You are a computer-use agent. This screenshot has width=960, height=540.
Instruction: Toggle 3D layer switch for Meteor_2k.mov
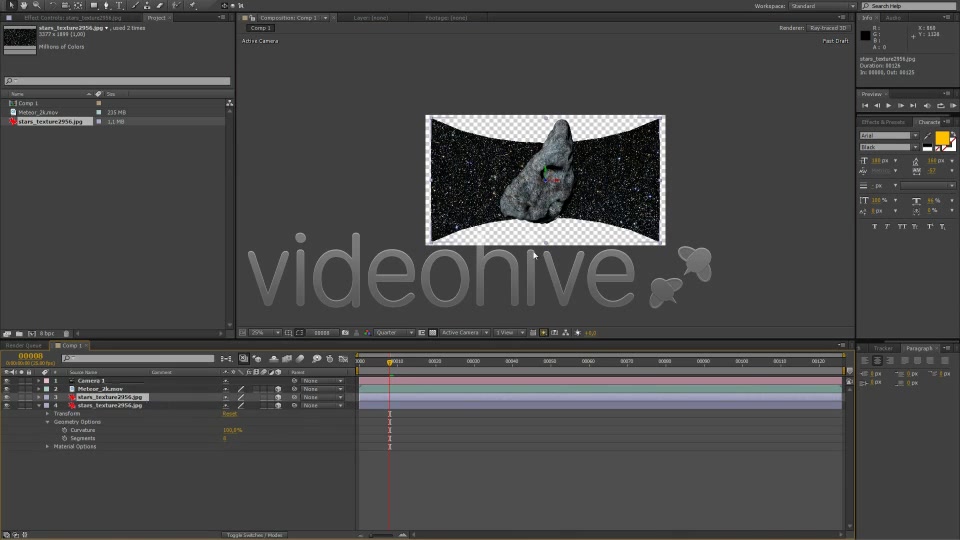point(278,389)
